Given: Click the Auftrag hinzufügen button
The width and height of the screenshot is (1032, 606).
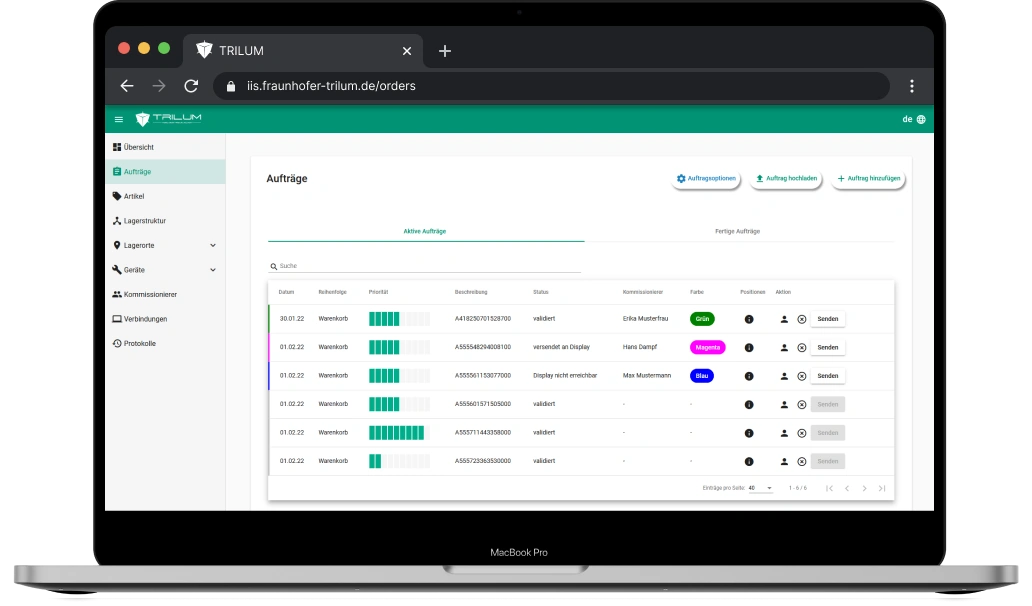Looking at the screenshot, I should 869,179.
